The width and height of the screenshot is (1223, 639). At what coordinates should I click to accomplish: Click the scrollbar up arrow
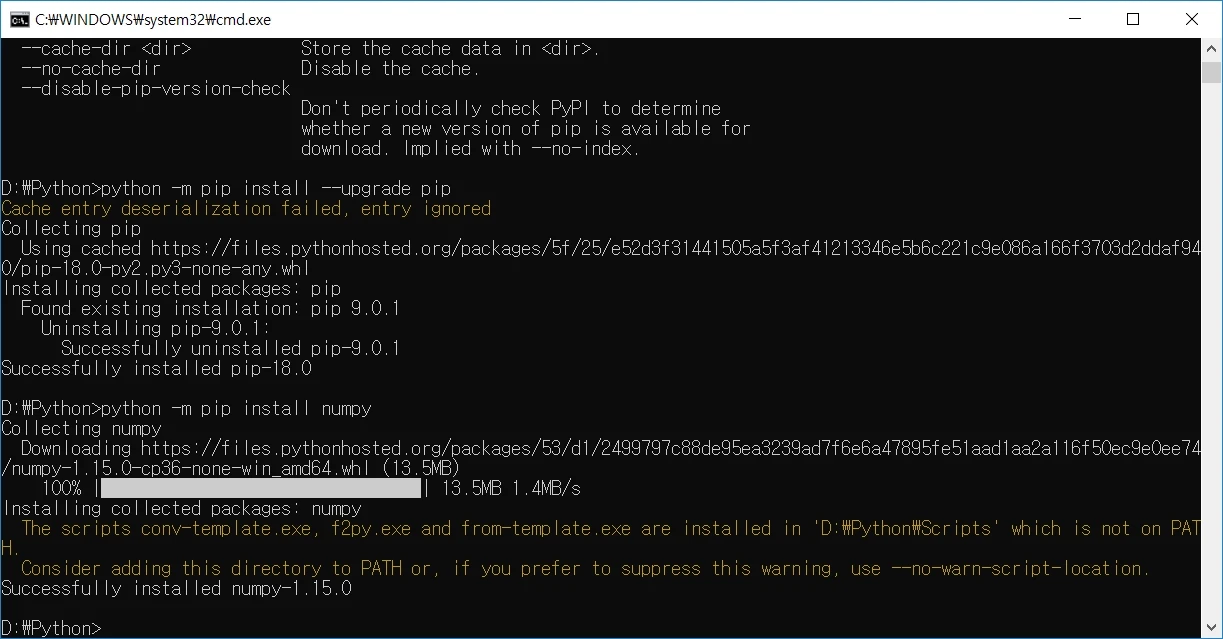click(x=1211, y=48)
